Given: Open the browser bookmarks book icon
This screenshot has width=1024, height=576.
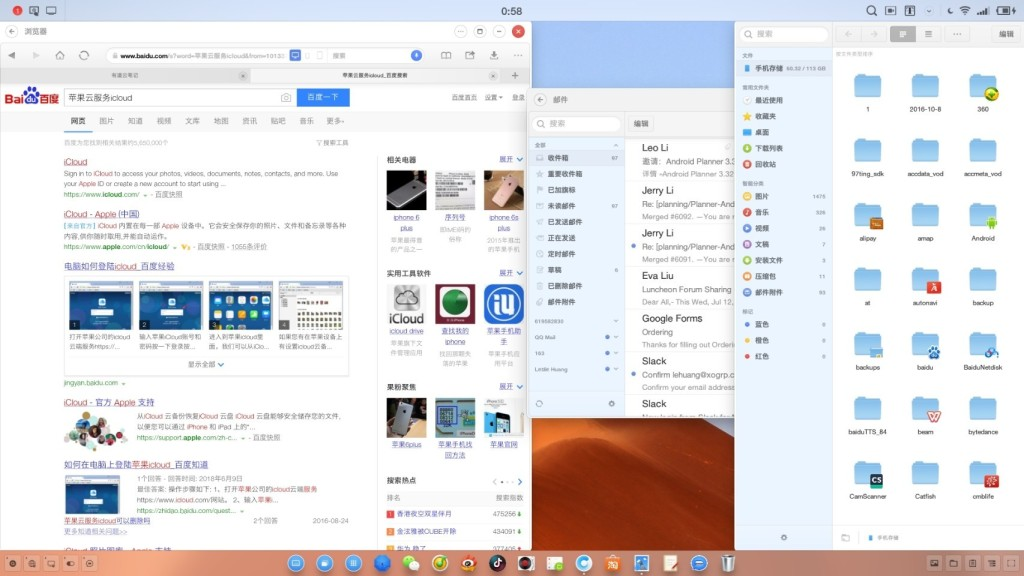Looking at the screenshot, I should 446,56.
